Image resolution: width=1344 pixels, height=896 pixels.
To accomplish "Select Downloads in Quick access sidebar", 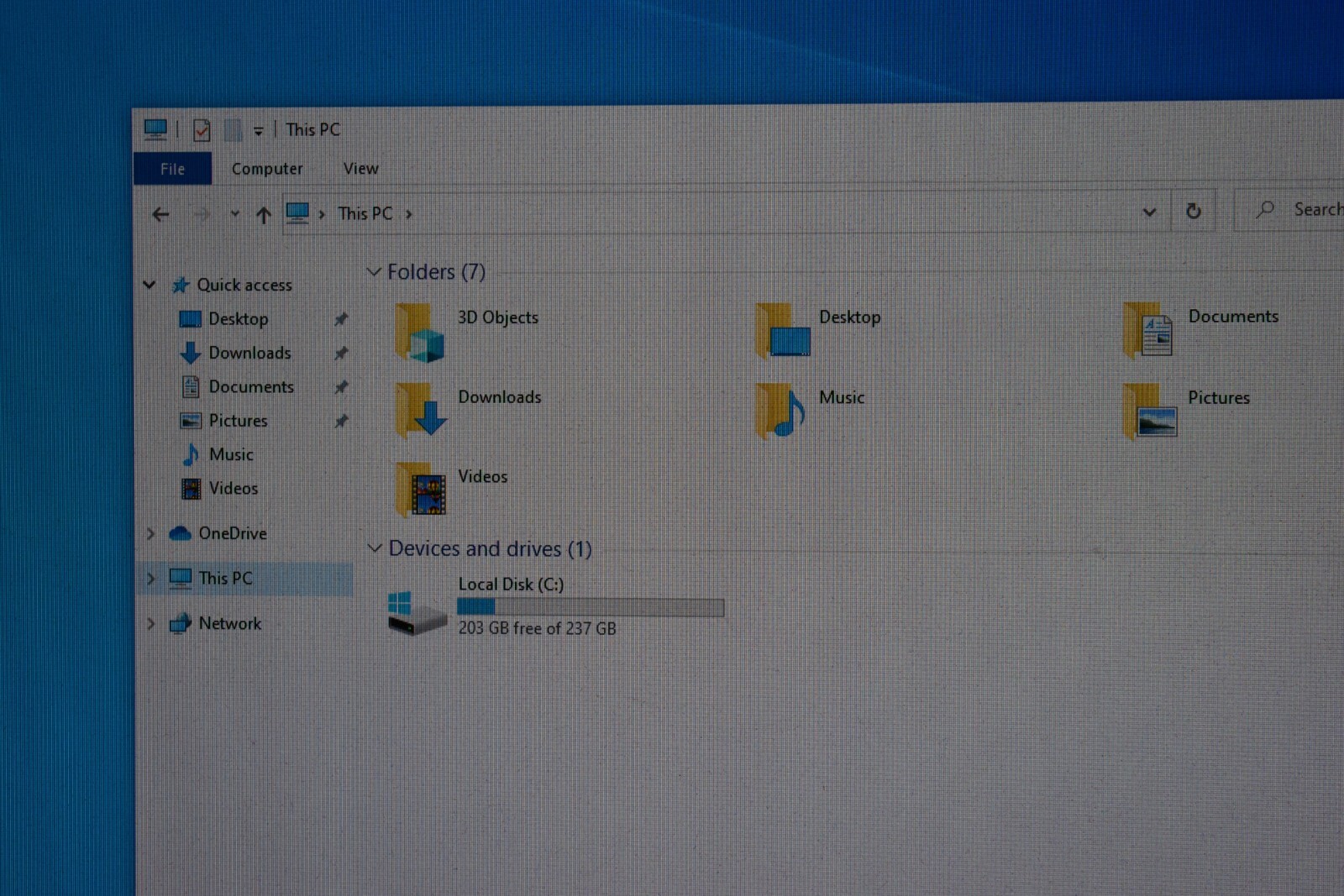I will coord(250,353).
